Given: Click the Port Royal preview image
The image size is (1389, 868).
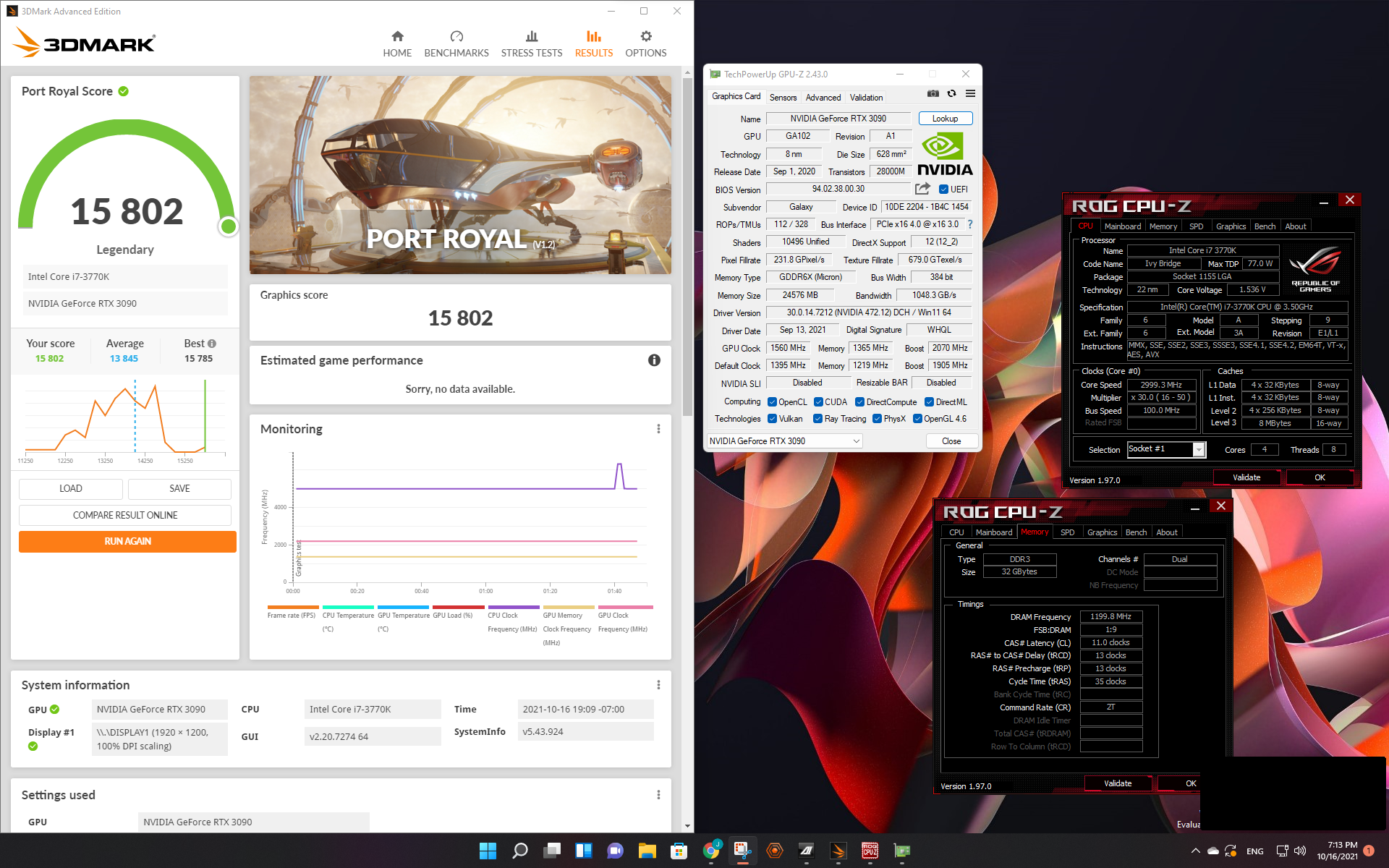Looking at the screenshot, I should [x=460, y=175].
